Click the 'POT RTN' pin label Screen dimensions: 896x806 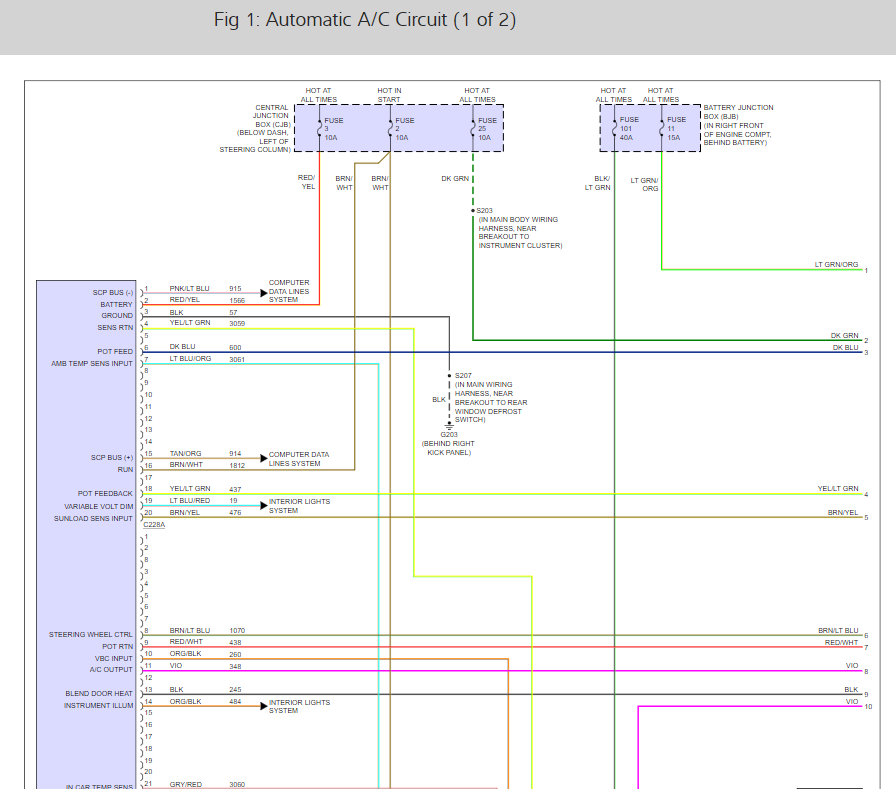[118, 647]
